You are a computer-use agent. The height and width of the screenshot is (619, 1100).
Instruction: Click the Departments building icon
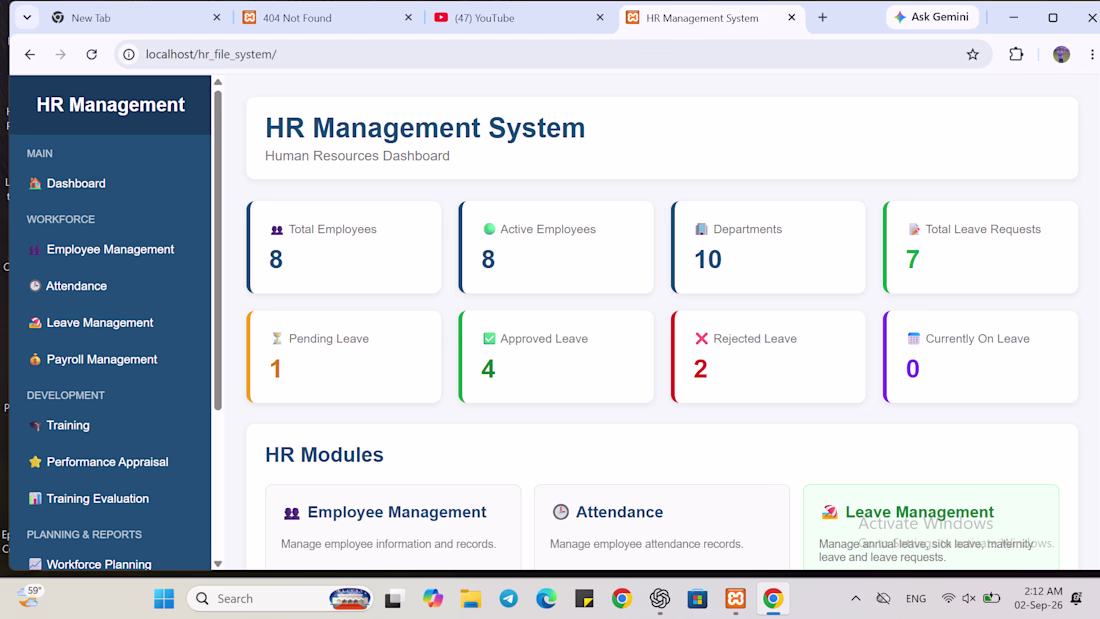(x=701, y=229)
